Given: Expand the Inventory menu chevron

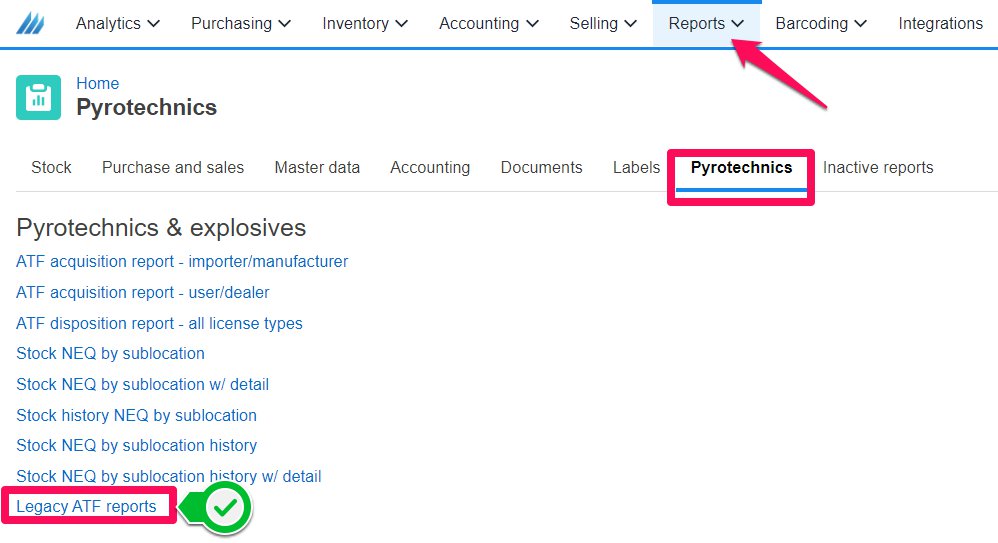Looking at the screenshot, I should click(401, 24).
